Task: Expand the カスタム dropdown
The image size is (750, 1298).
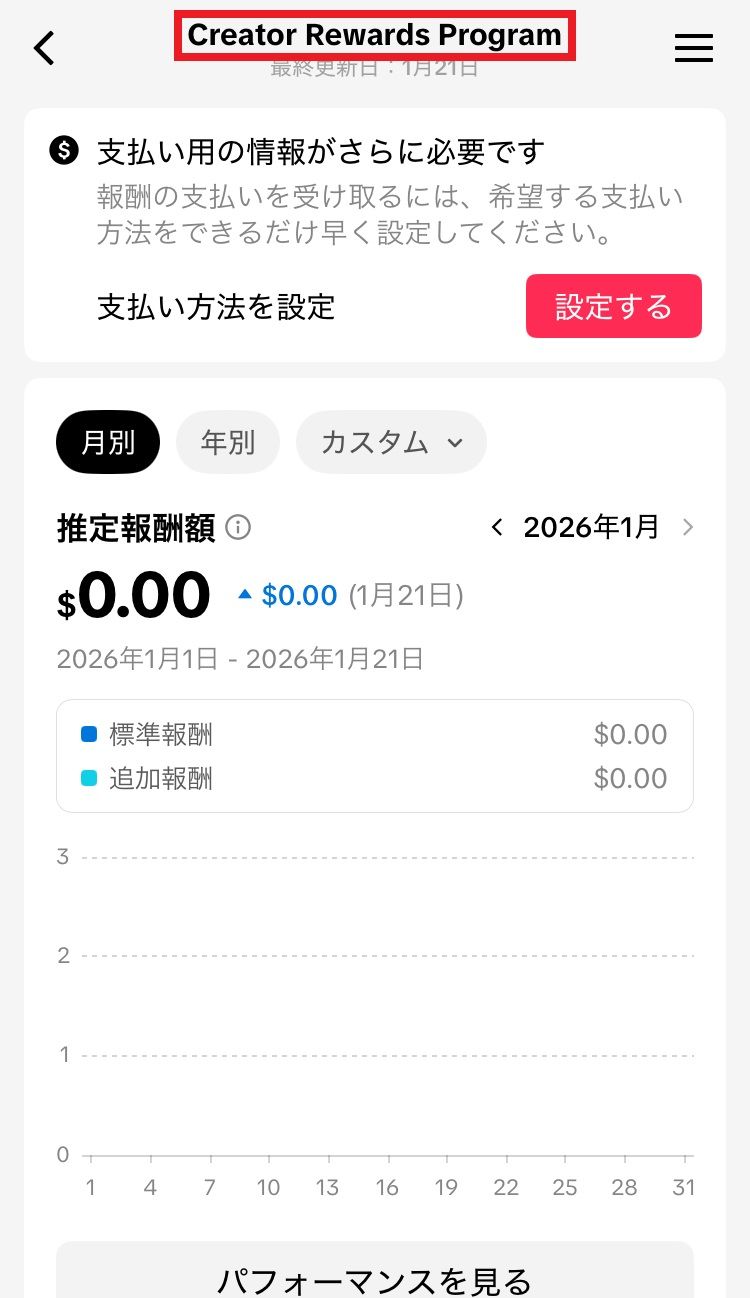Action: (391, 442)
